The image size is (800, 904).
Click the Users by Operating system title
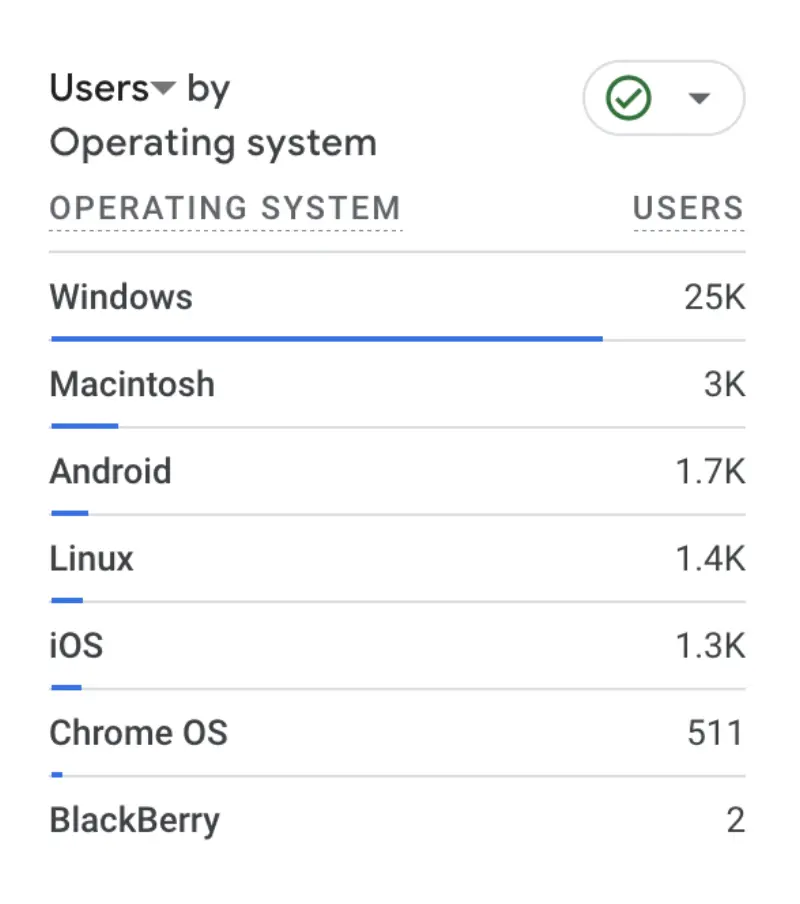point(213,115)
